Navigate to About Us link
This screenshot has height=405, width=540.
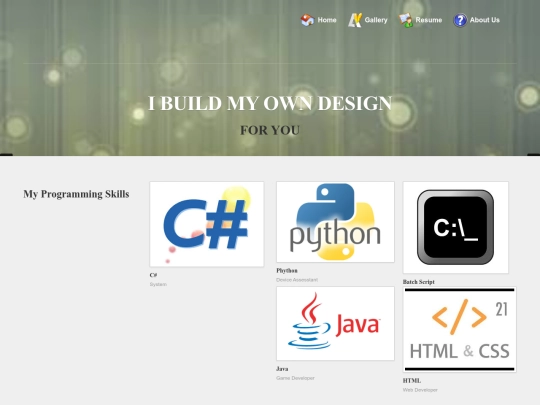[x=485, y=20]
